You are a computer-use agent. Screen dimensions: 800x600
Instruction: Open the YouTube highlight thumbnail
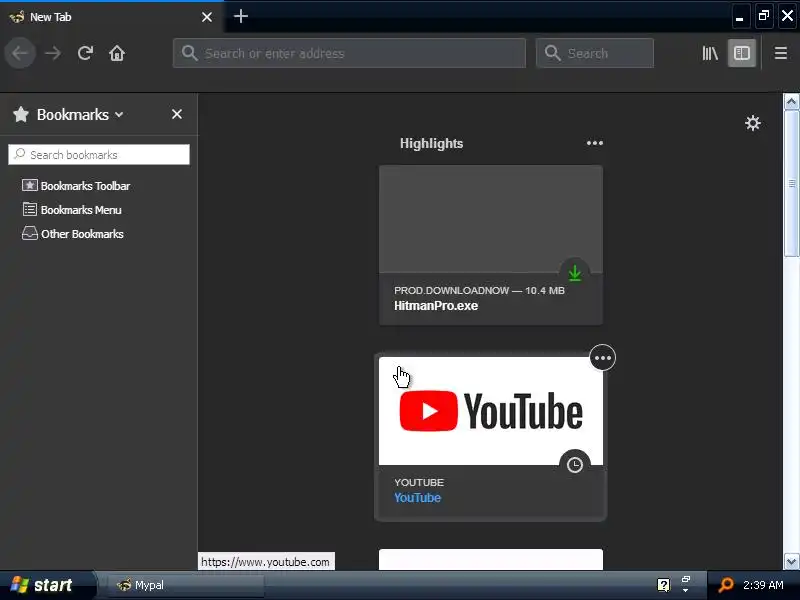click(491, 411)
